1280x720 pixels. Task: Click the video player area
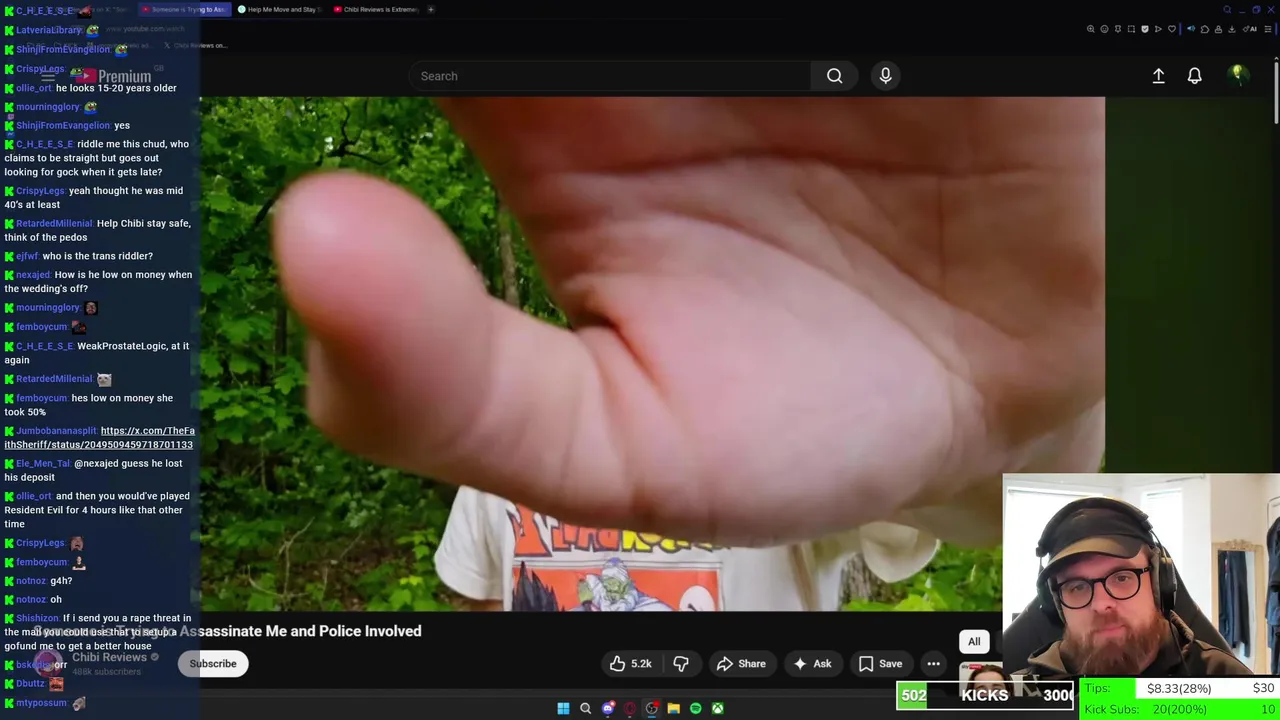[652, 354]
